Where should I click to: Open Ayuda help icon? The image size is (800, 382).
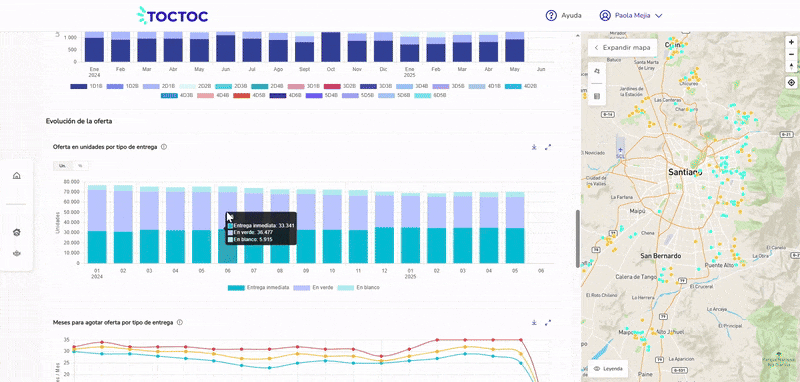[x=551, y=15]
